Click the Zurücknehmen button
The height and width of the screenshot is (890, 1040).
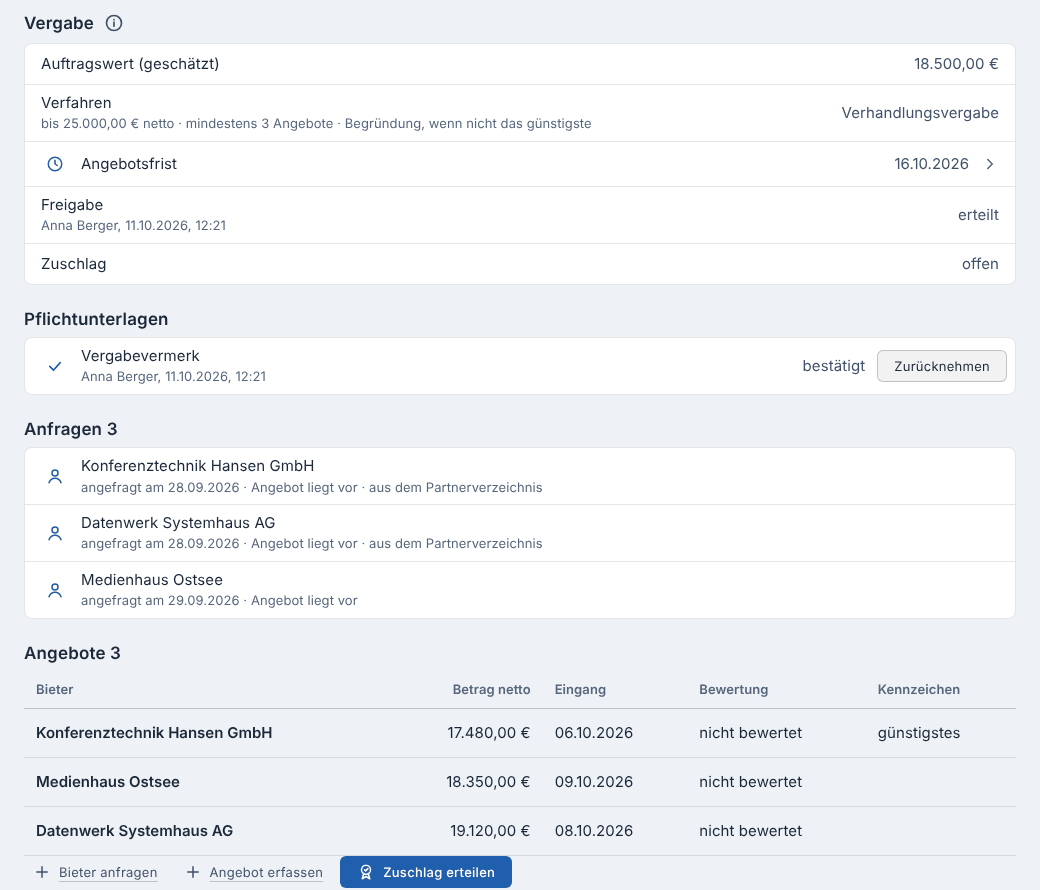(x=941, y=366)
